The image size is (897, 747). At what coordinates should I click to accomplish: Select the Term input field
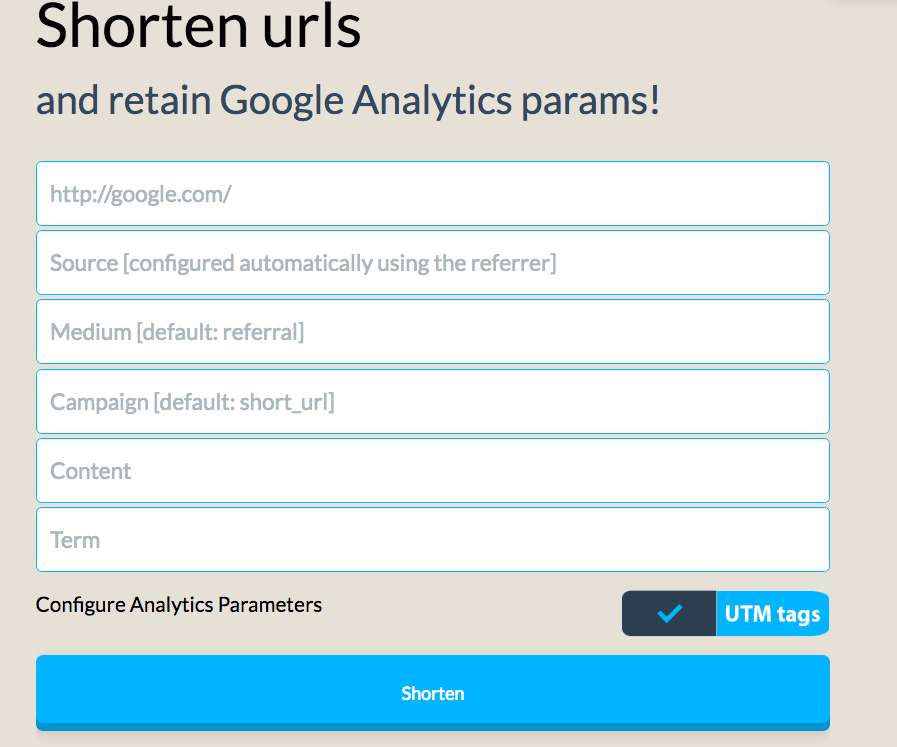point(432,539)
